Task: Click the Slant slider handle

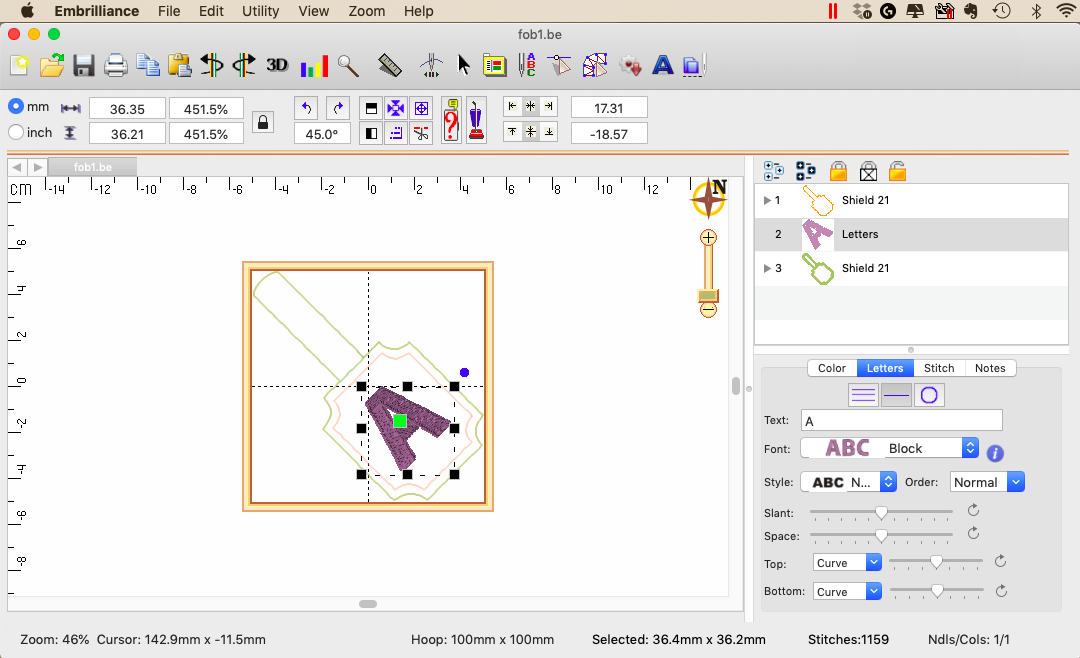Action: tap(881, 512)
